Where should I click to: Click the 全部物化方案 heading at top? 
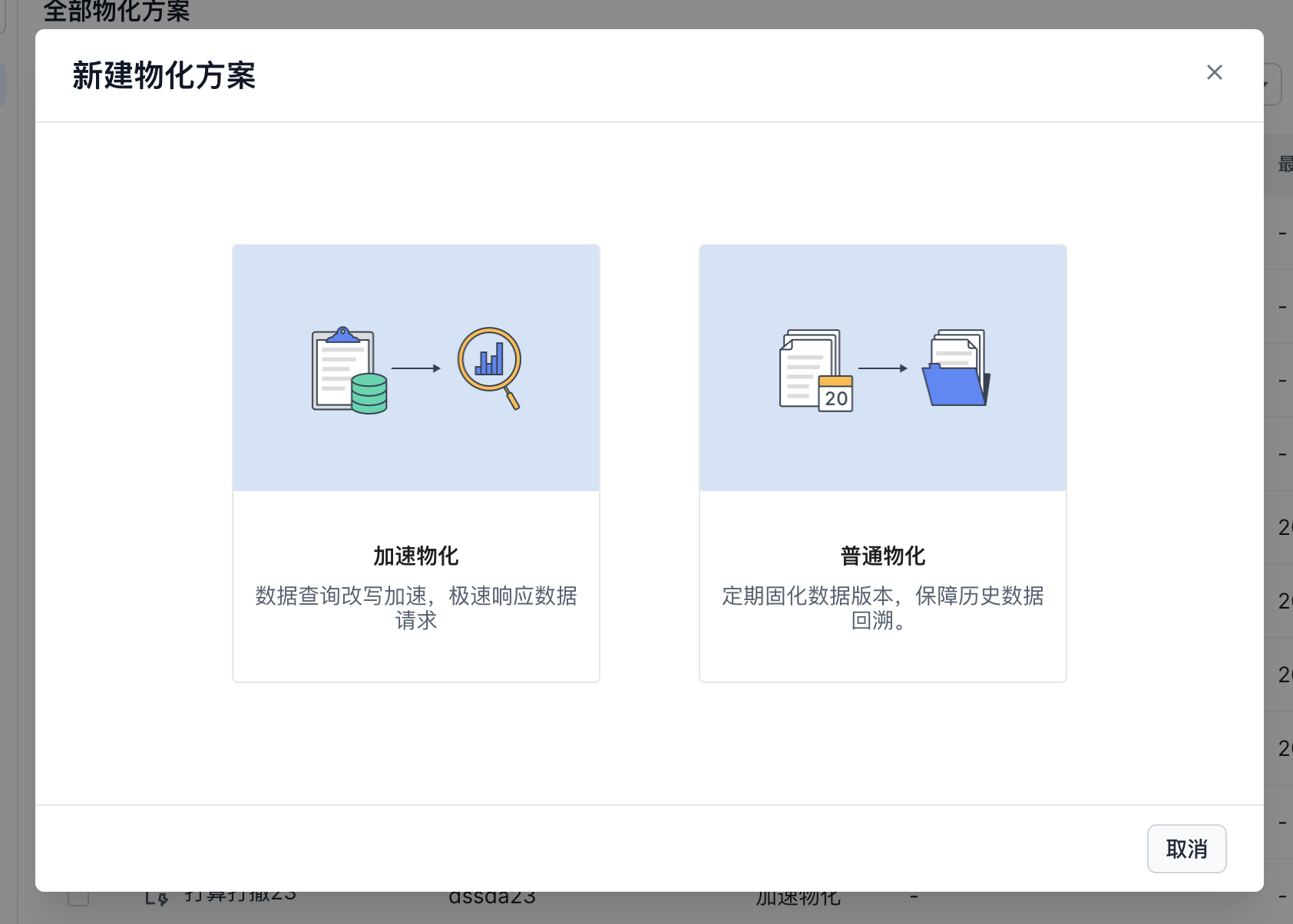pos(116,12)
